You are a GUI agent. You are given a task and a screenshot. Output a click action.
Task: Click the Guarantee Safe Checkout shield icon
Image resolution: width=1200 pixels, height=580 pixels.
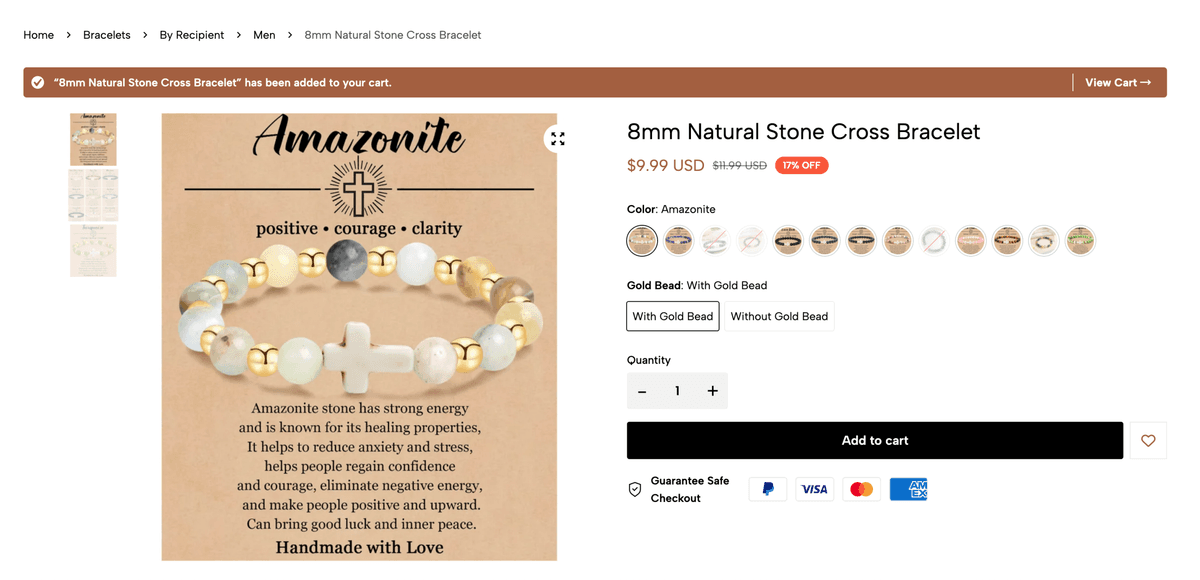click(635, 489)
